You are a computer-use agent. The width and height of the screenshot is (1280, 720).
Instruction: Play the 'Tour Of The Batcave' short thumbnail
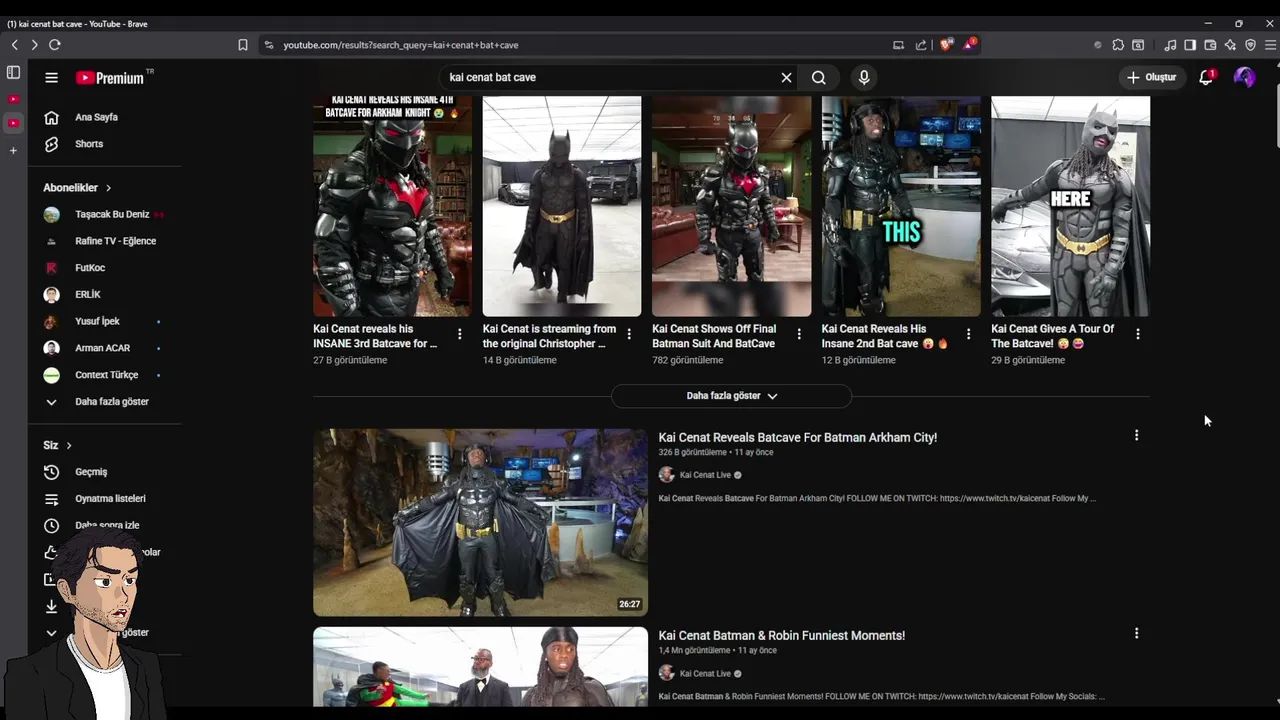(x=1070, y=206)
